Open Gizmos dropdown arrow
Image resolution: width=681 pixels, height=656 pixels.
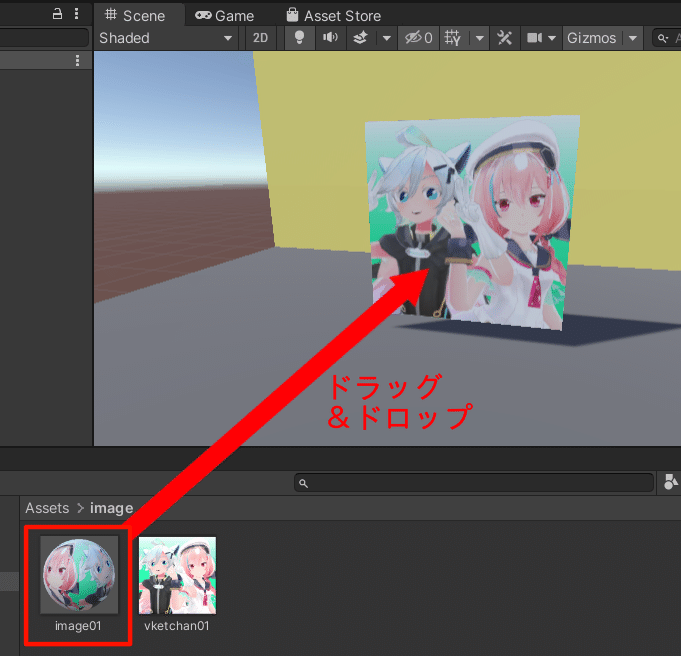tap(633, 38)
